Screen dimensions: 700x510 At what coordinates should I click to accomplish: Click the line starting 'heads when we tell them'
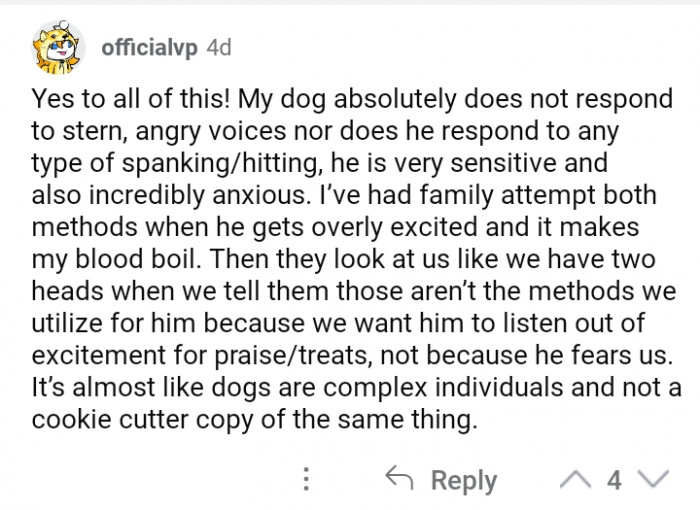pos(335,291)
